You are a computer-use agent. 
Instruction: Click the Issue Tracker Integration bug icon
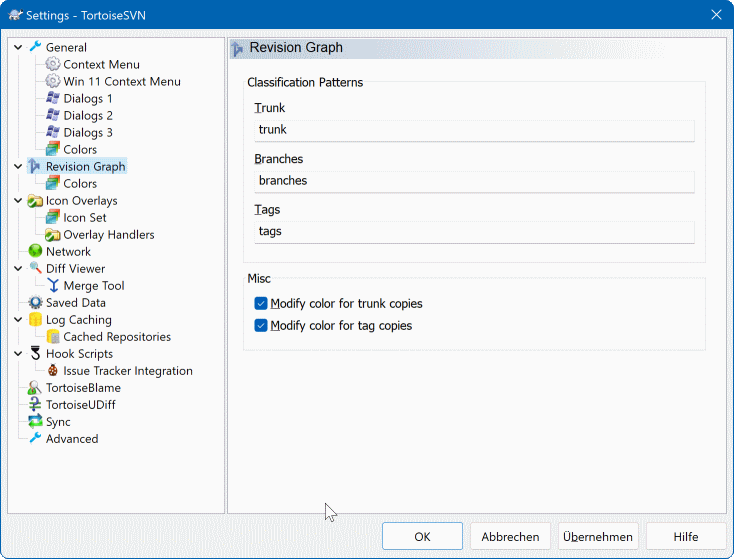(52, 370)
